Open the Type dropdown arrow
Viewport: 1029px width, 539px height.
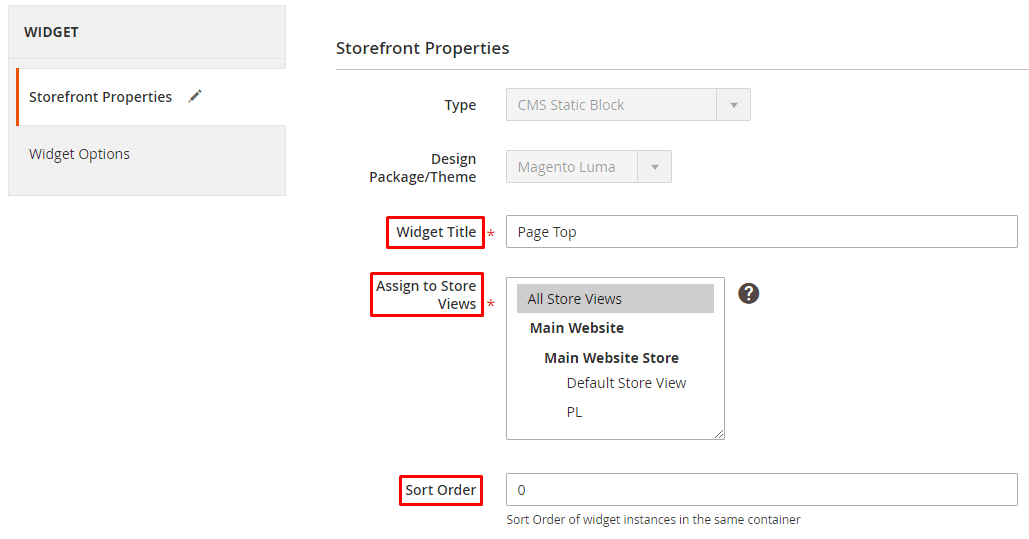[734, 105]
